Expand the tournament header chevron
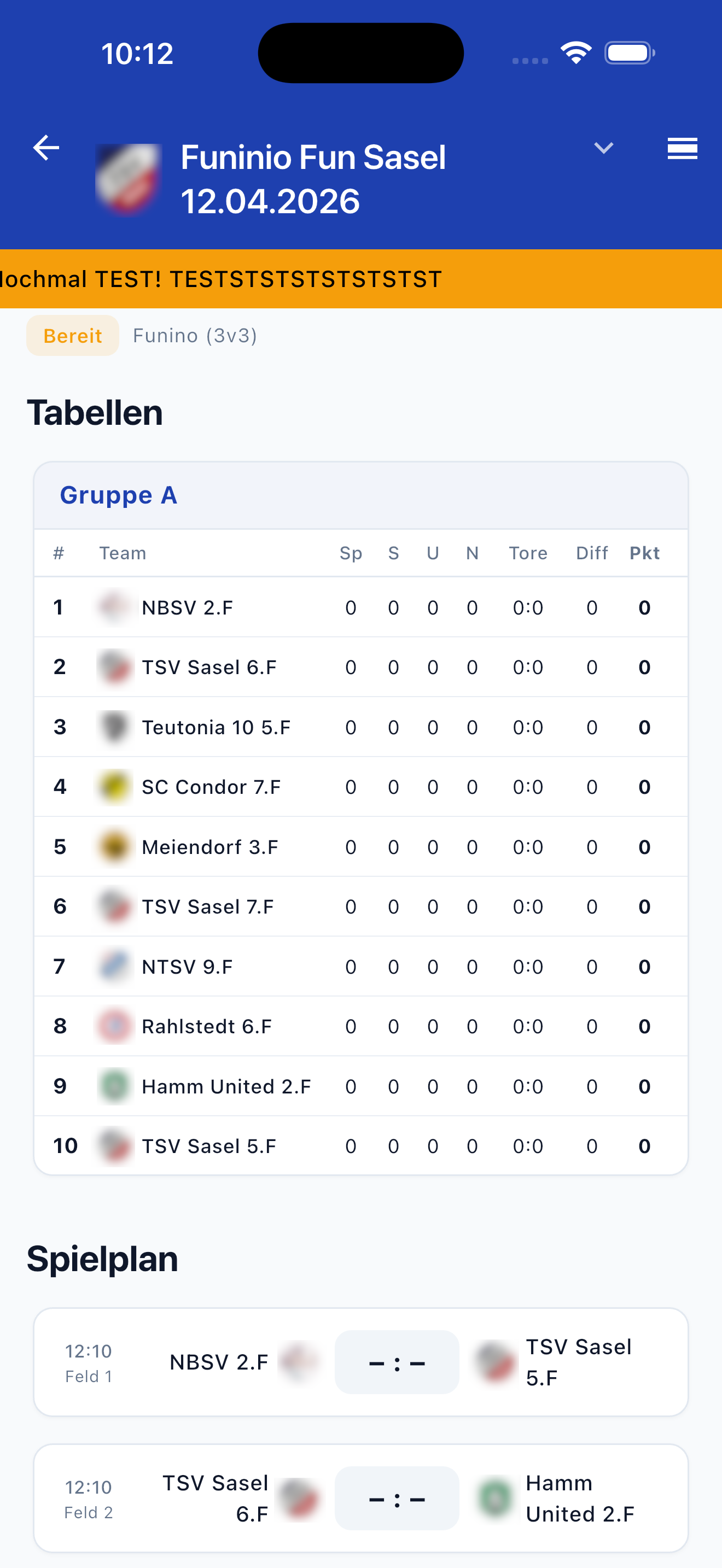Screen dimensions: 722x1568 [603, 148]
